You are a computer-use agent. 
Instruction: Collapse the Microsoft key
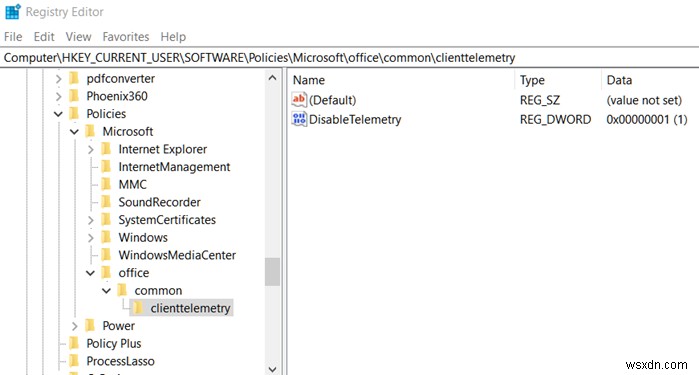click(74, 132)
